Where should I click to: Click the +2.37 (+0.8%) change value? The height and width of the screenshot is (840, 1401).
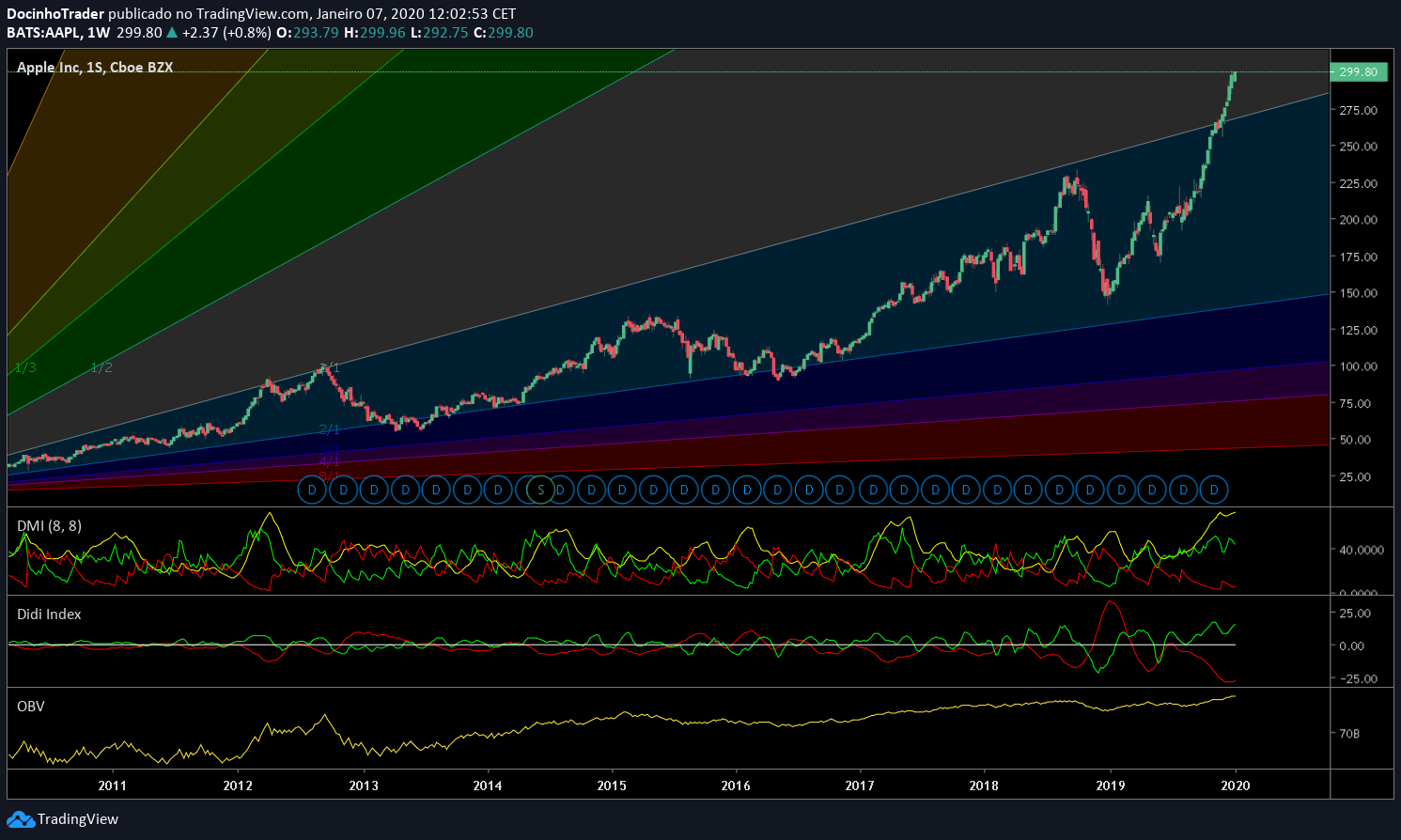click(226, 33)
